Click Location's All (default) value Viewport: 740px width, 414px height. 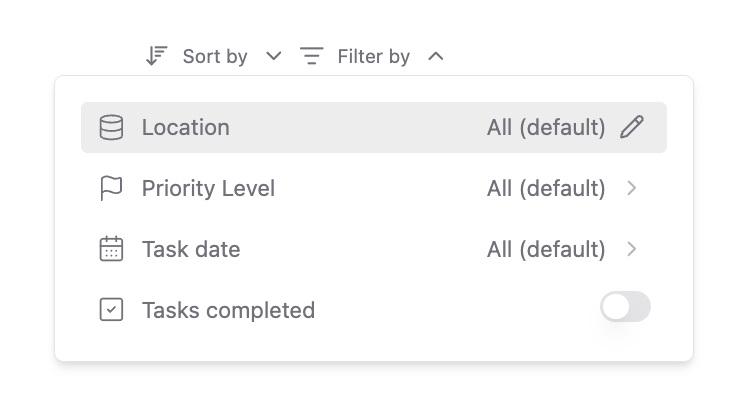546,127
